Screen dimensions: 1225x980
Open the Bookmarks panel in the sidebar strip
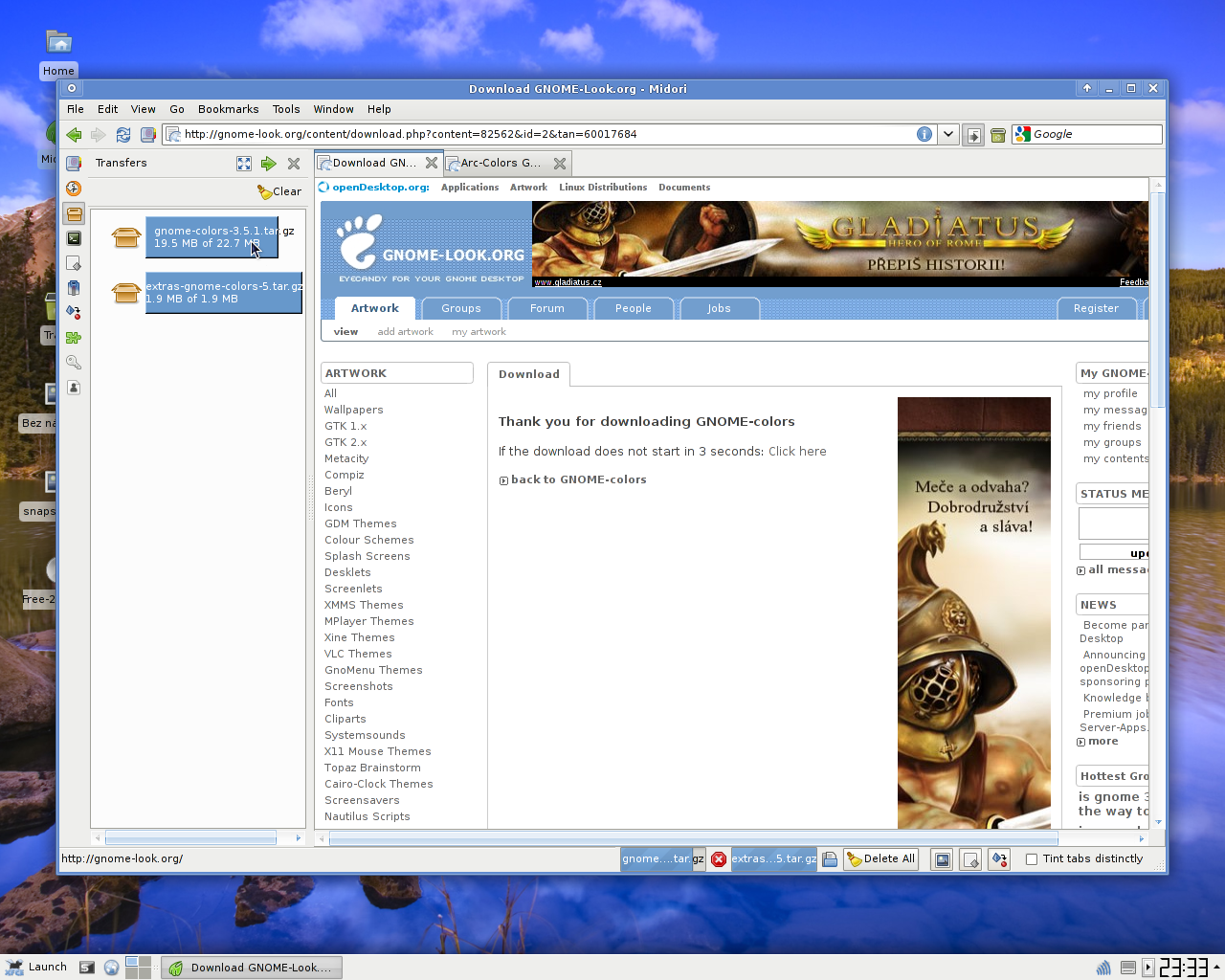74,164
